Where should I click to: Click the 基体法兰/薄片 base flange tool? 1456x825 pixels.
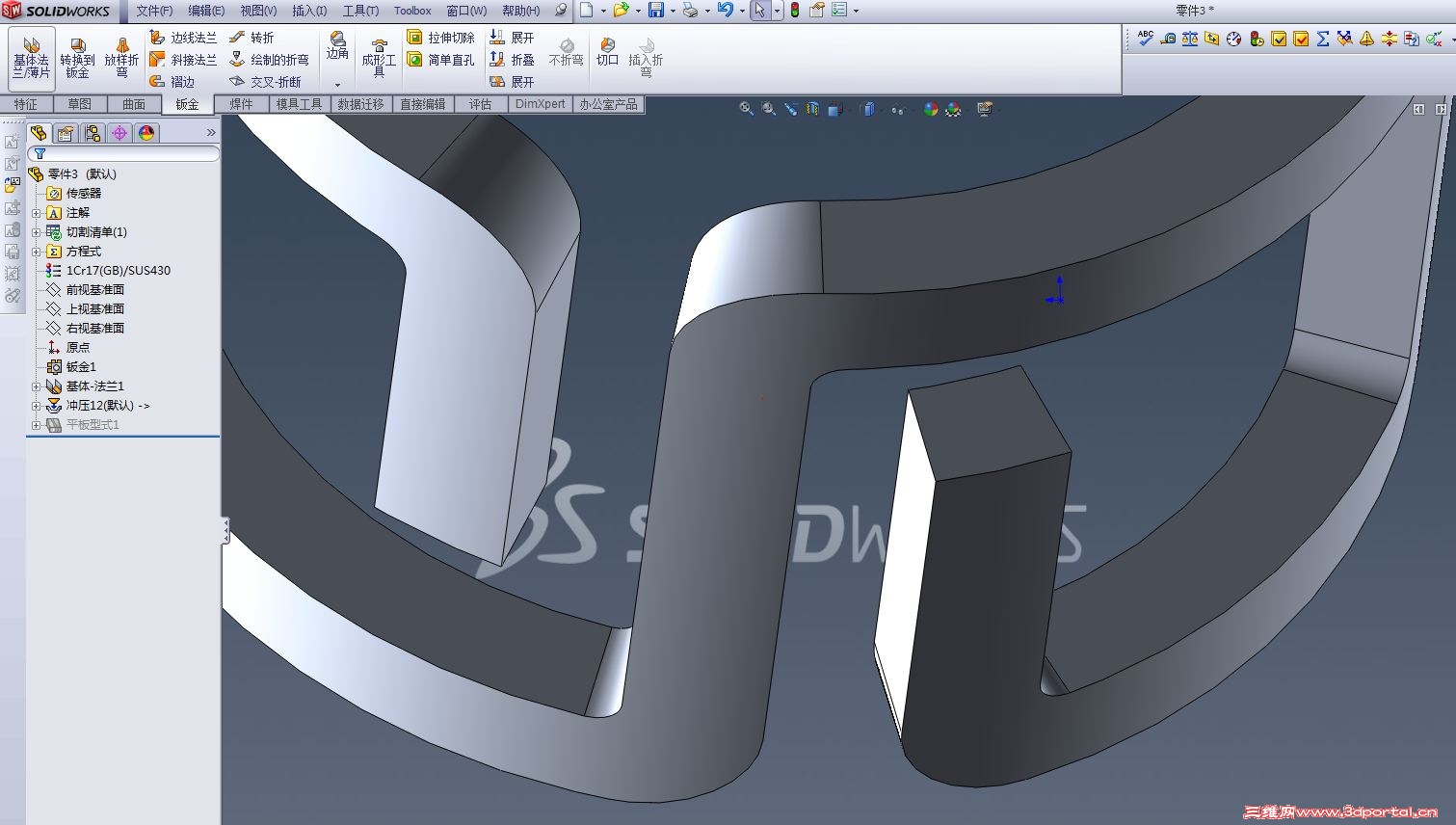[31, 58]
